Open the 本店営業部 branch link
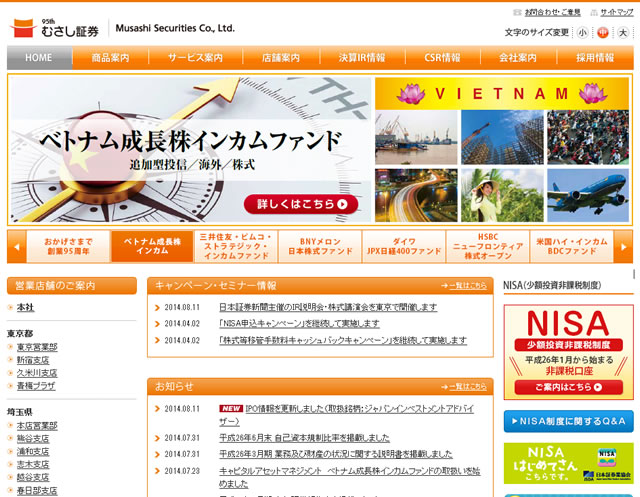This screenshot has width=640, height=497. (37, 426)
